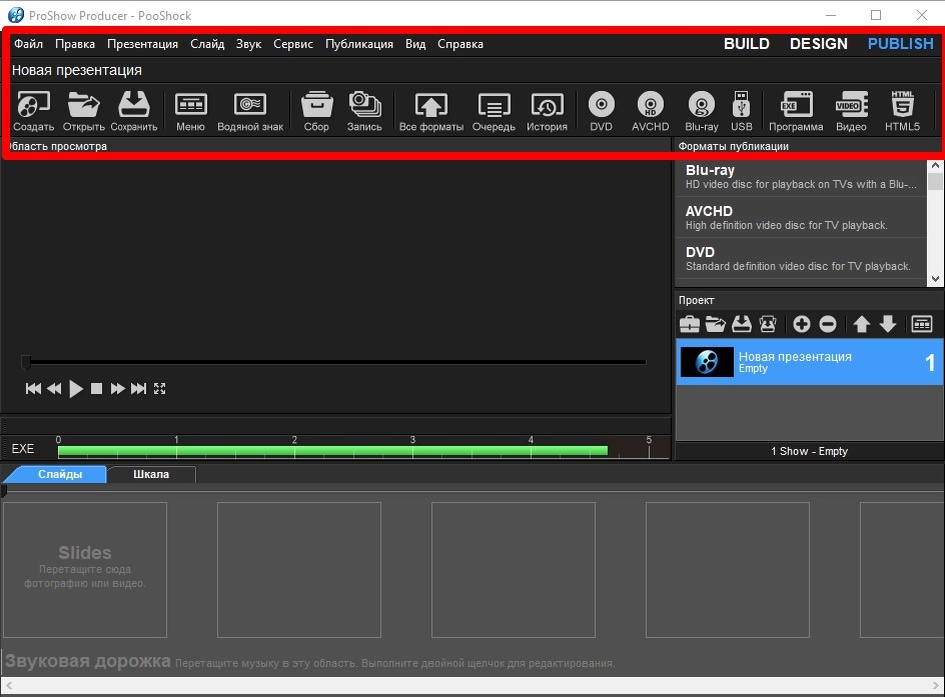Choose the Blu-ray toolbar icon

[x=702, y=111]
